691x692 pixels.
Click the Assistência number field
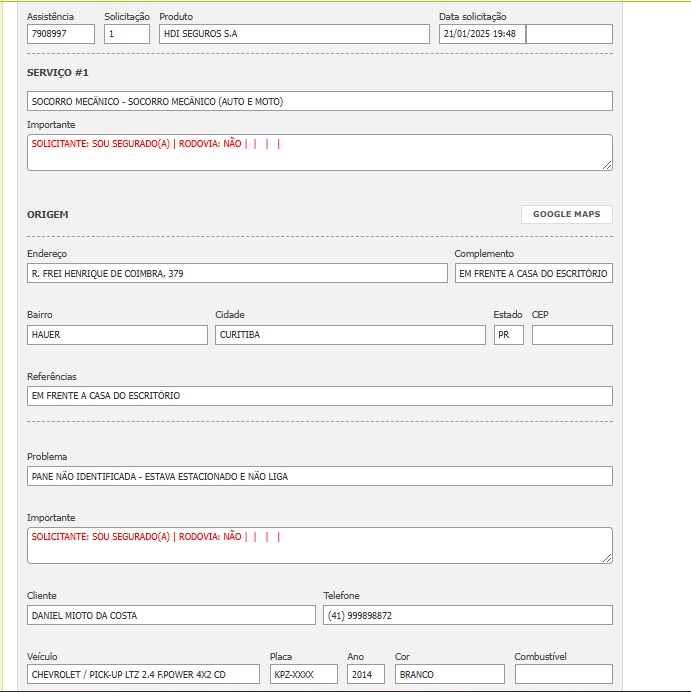(61, 34)
